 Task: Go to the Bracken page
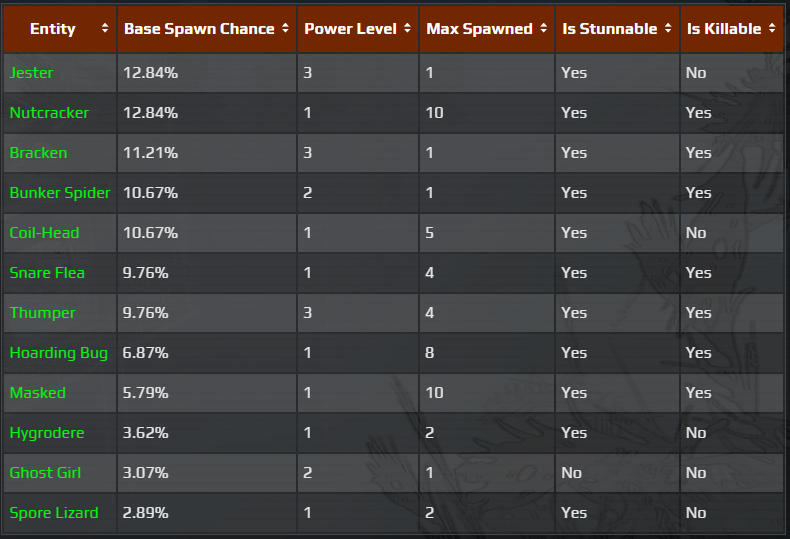[39, 153]
